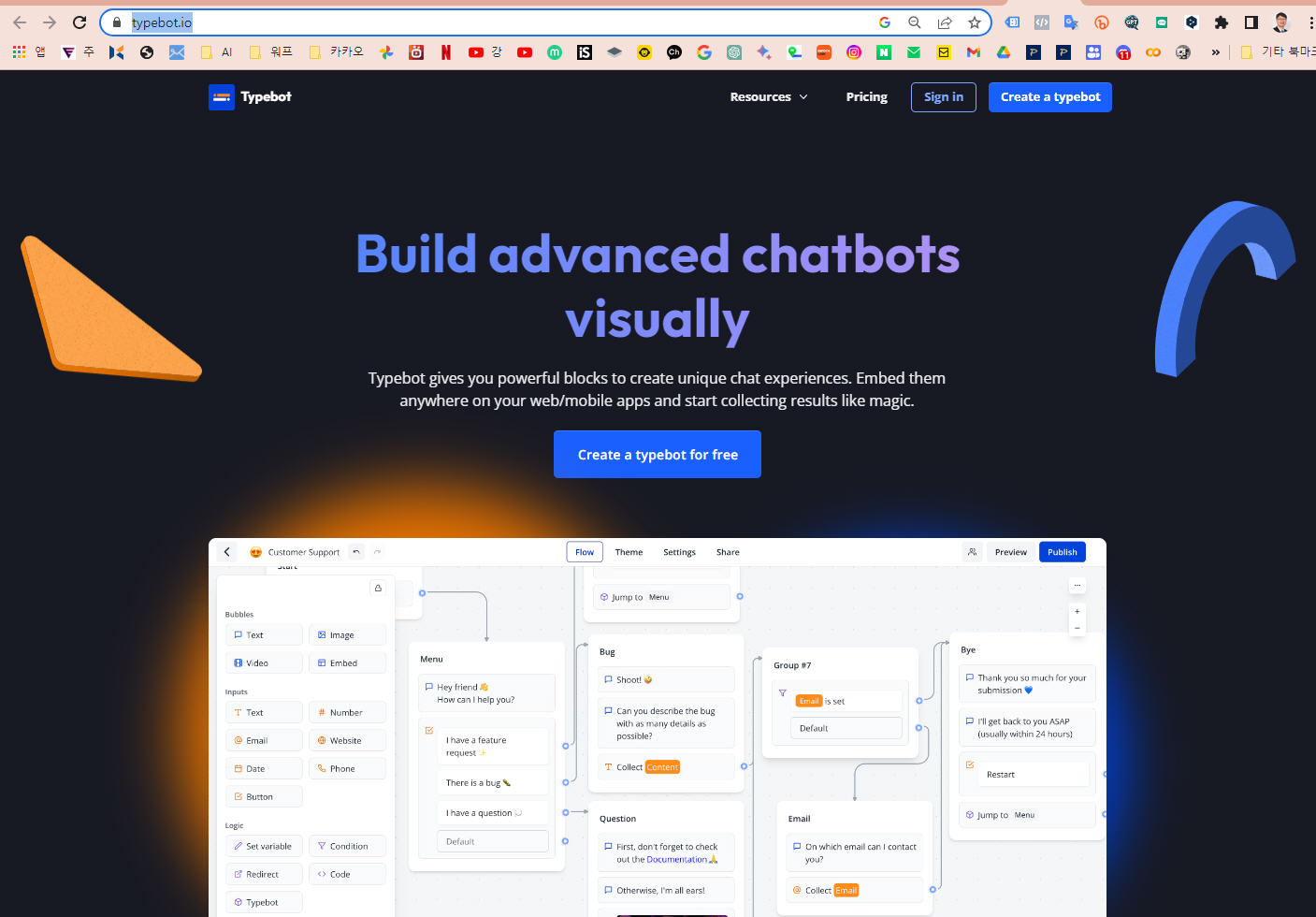
Task: Open the Gmail bookmark icon
Action: [x=974, y=52]
